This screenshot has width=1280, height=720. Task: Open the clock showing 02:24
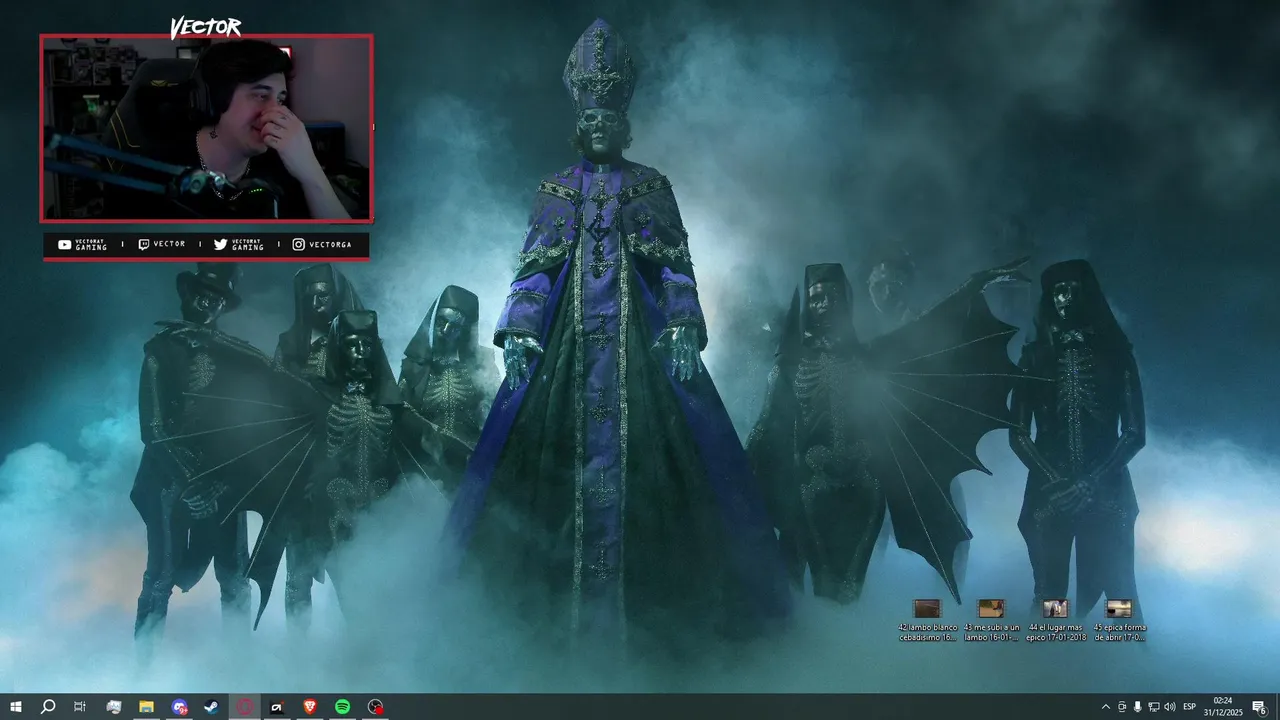coord(1223,707)
